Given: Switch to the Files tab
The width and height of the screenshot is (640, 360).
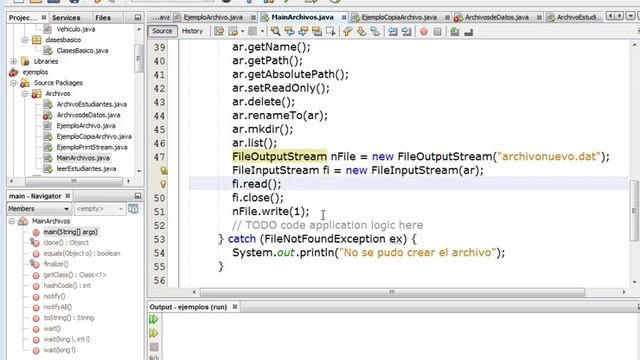Looking at the screenshot, I should point(103,18).
